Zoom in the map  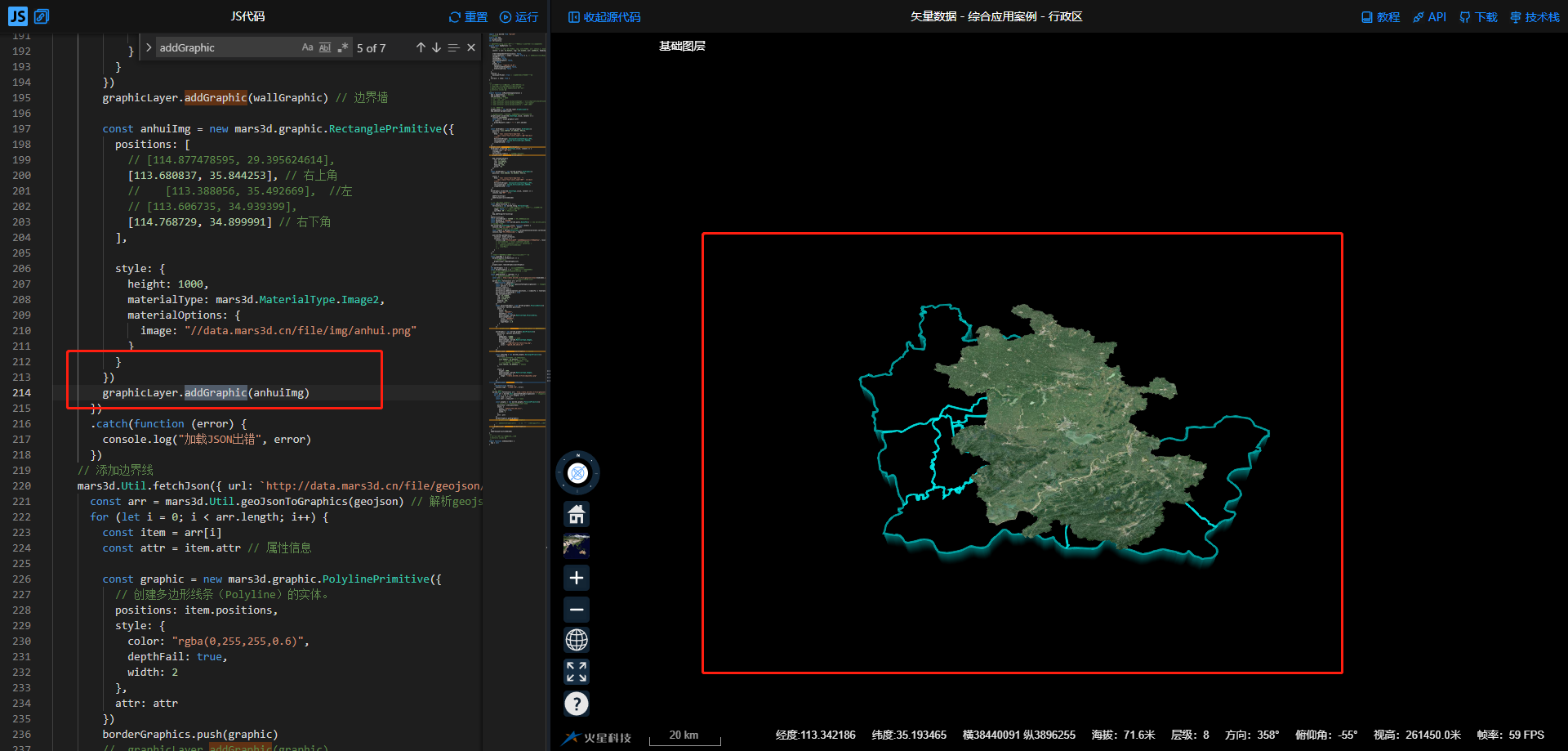click(577, 578)
